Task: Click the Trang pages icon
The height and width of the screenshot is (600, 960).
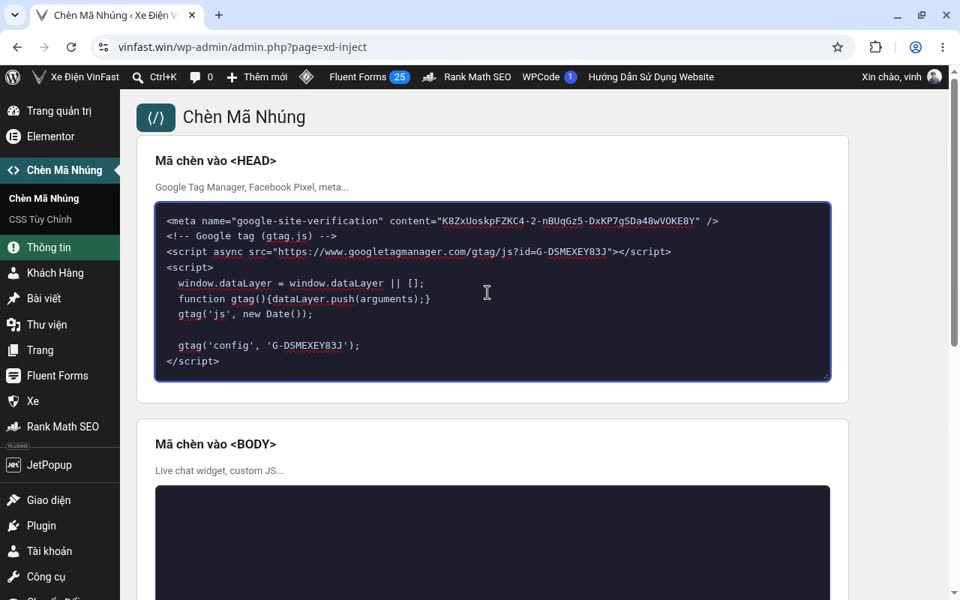Action: point(13,350)
